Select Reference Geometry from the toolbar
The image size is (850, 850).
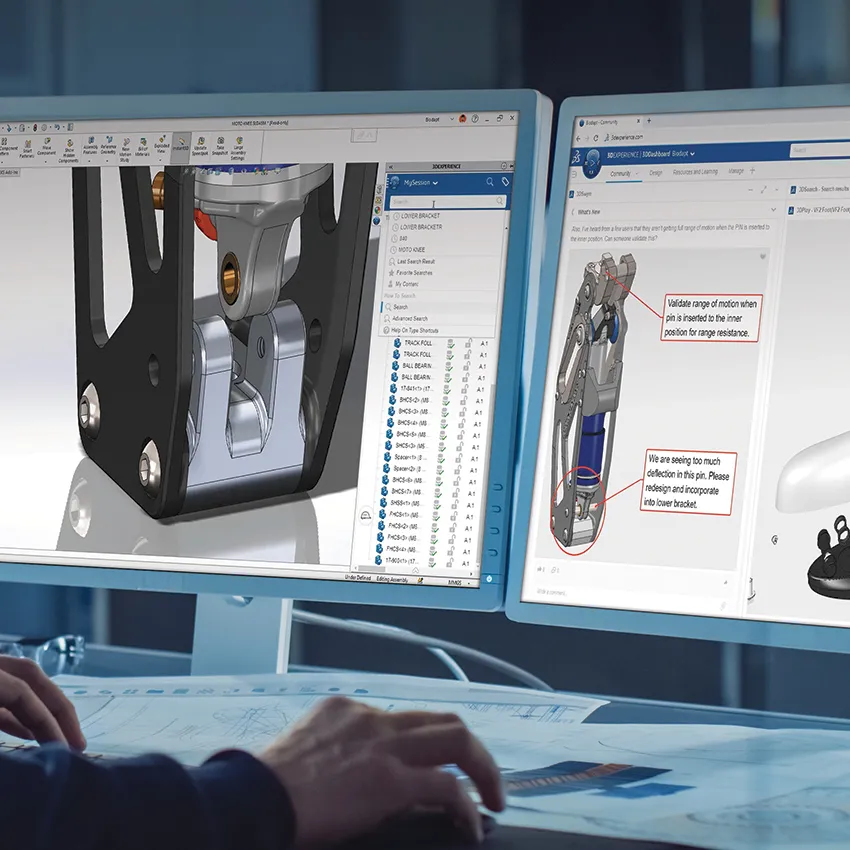[x=107, y=140]
